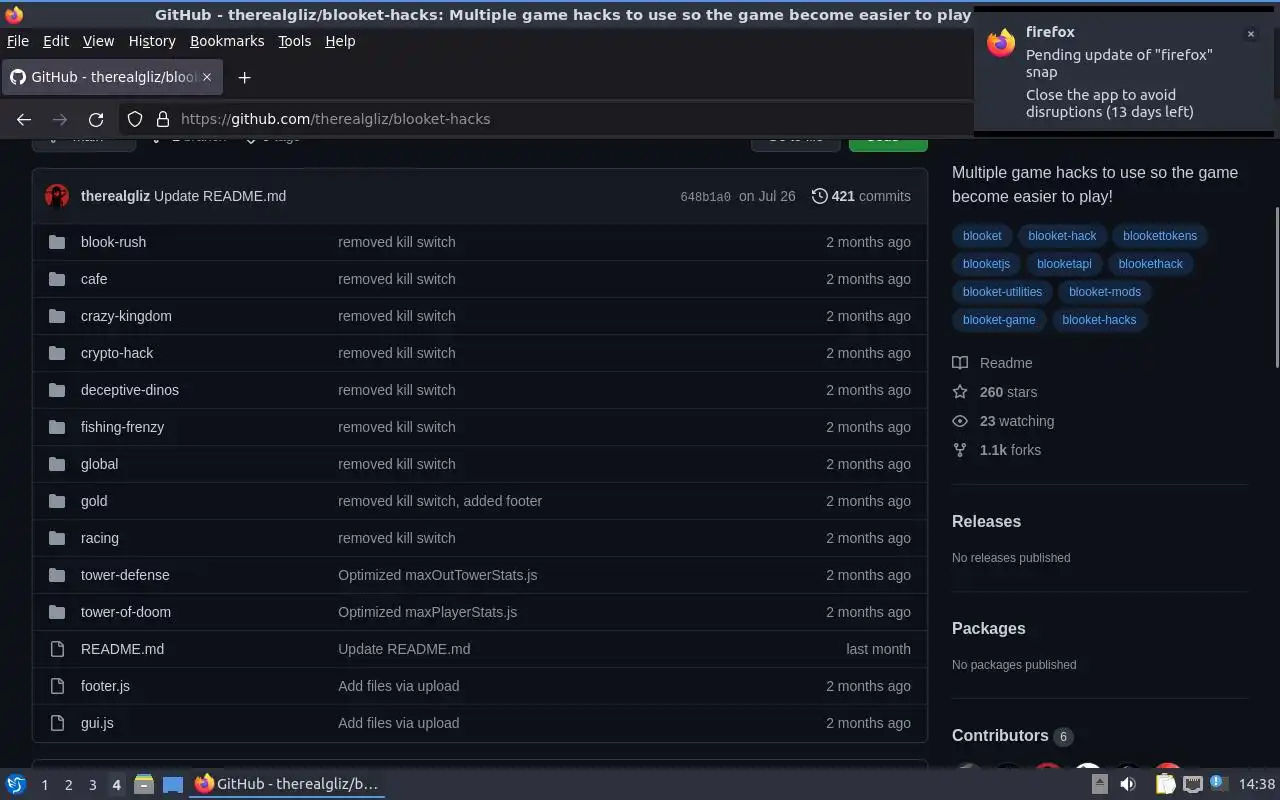Click the folder icon beside global
The width and height of the screenshot is (1280, 800).
(x=57, y=464)
